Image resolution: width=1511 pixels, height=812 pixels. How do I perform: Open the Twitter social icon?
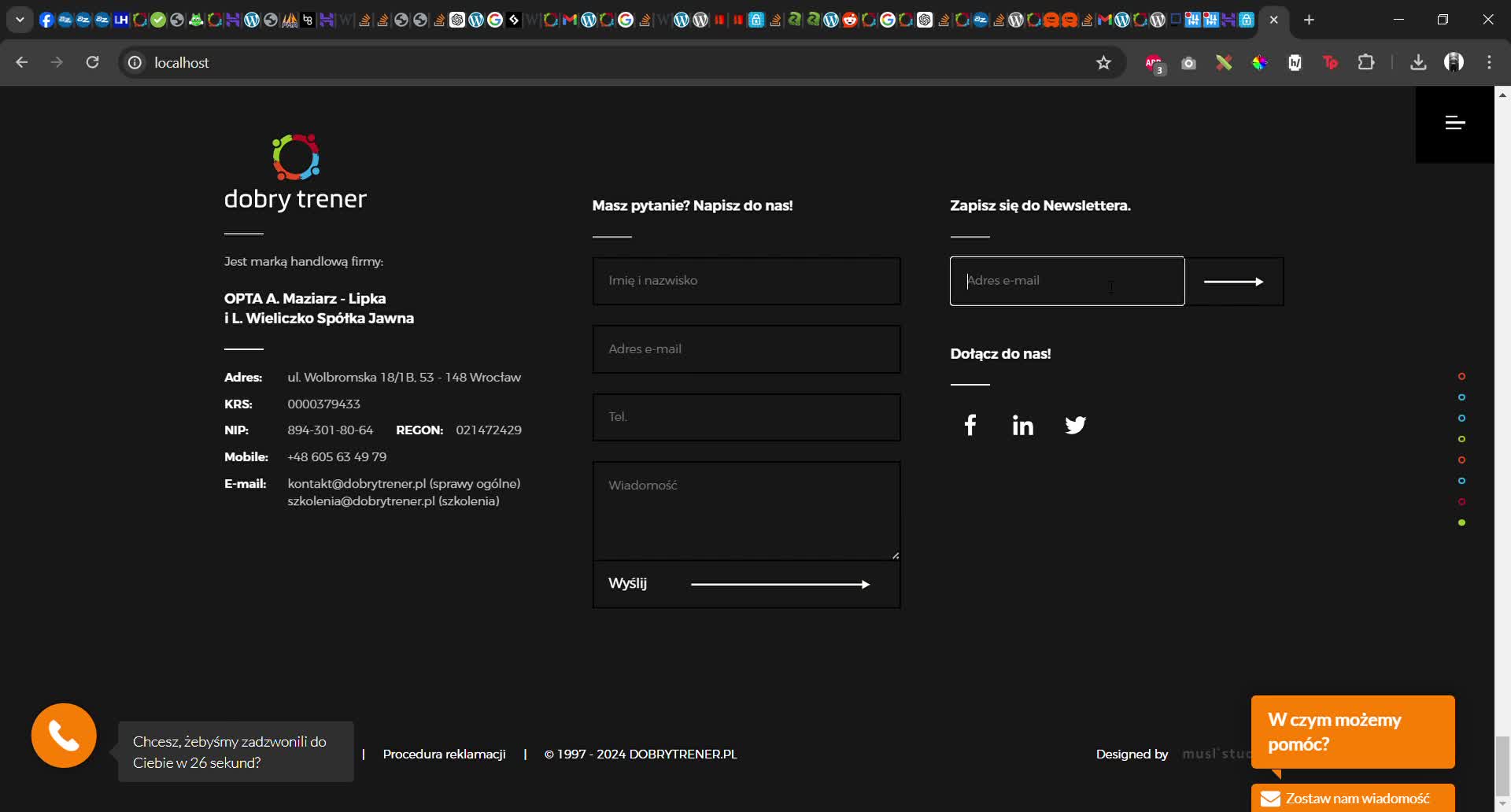(x=1075, y=425)
